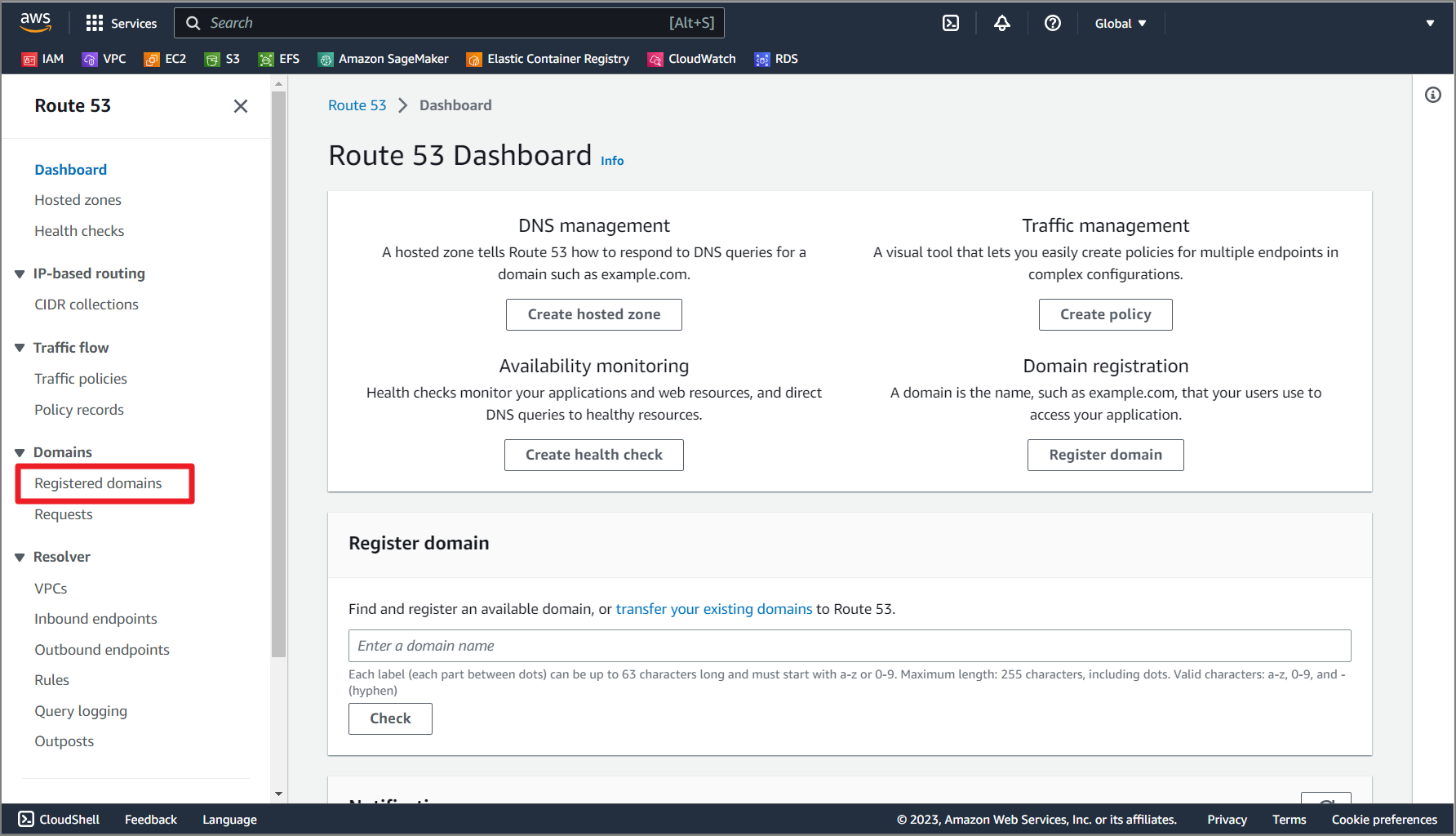Open IAM shortcut in favorites bar
The width and height of the screenshot is (1456, 836).
click(42, 59)
